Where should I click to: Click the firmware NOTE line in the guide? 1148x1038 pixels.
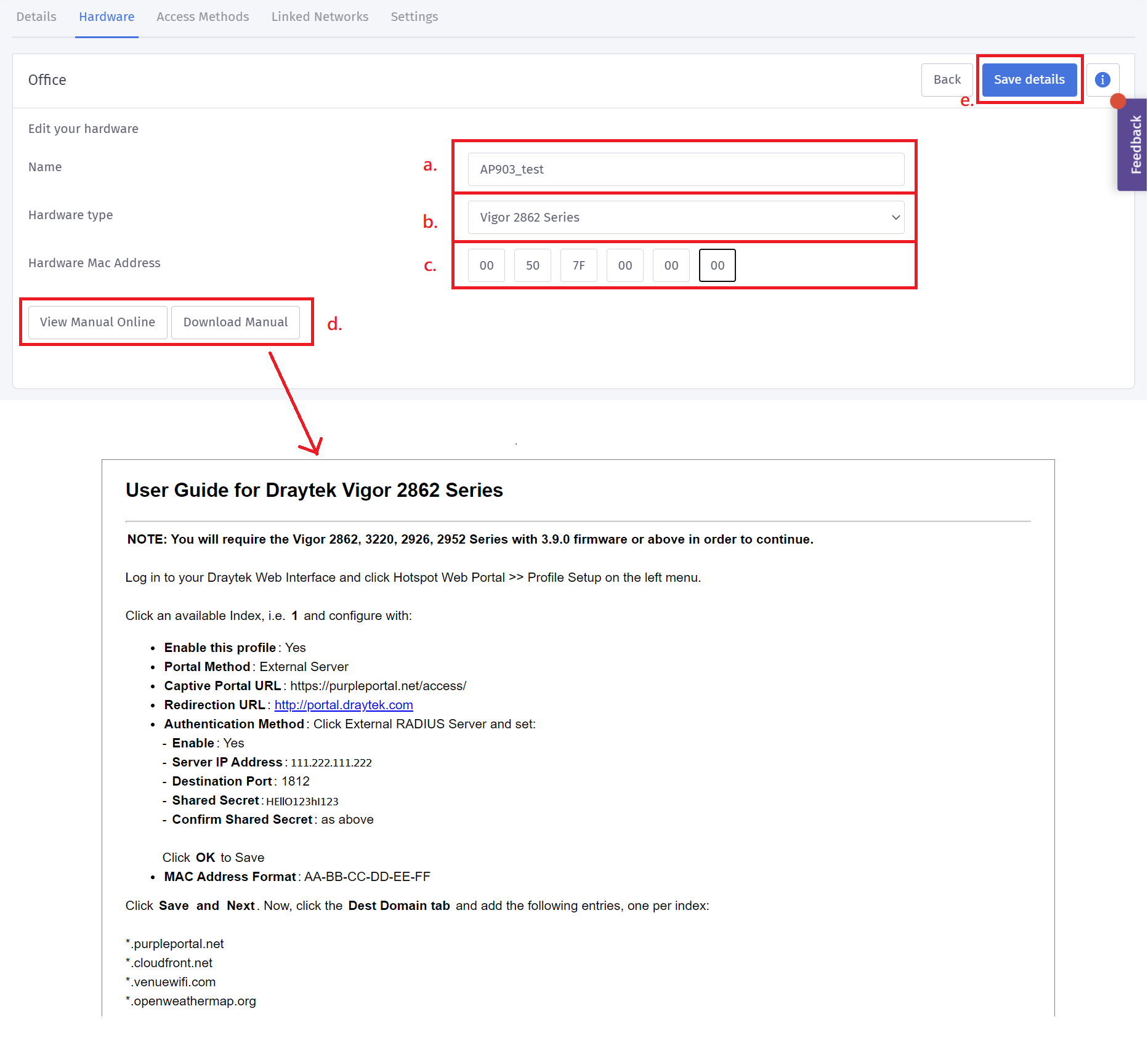471,539
